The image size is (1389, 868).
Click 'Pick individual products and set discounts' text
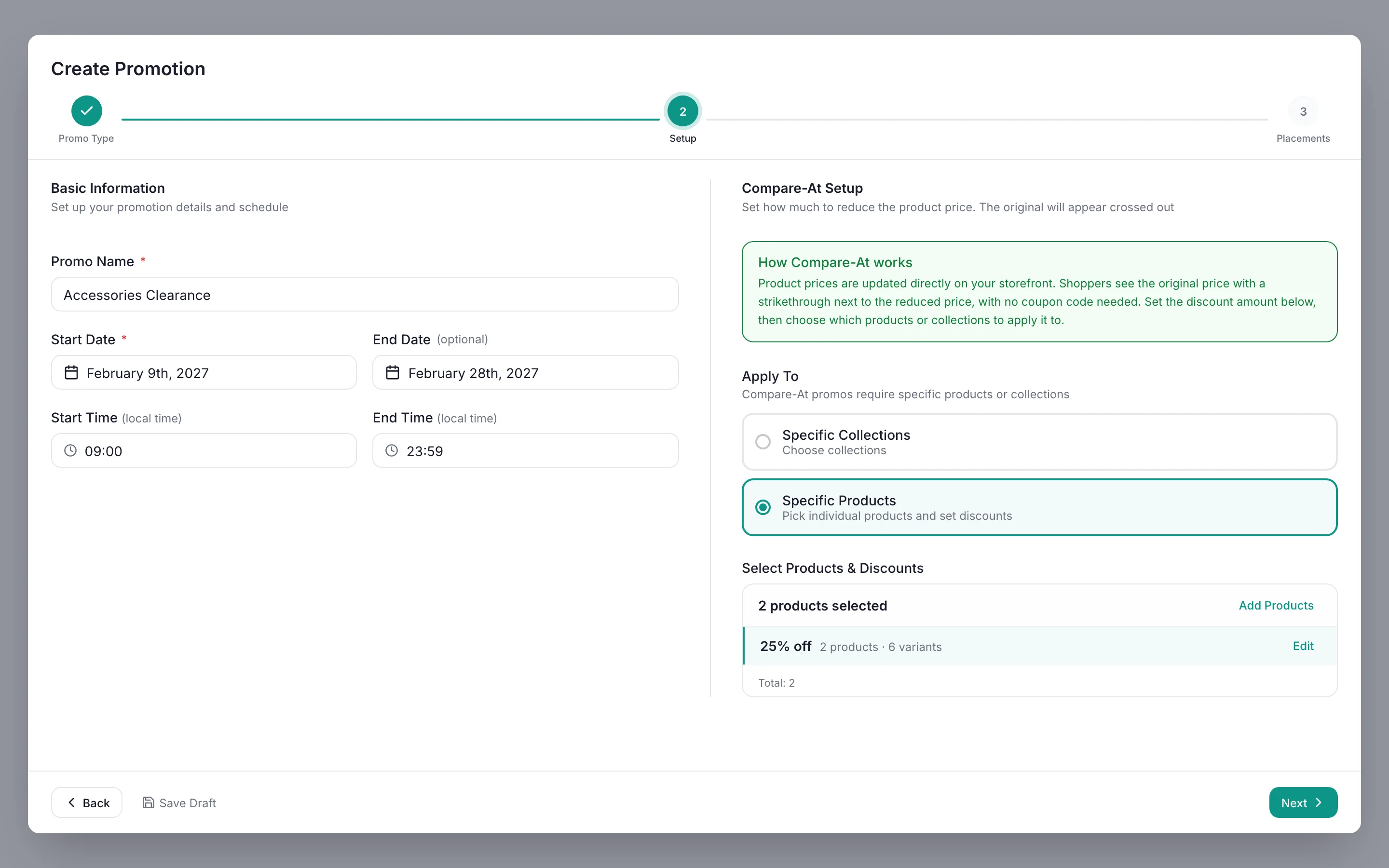(897, 516)
